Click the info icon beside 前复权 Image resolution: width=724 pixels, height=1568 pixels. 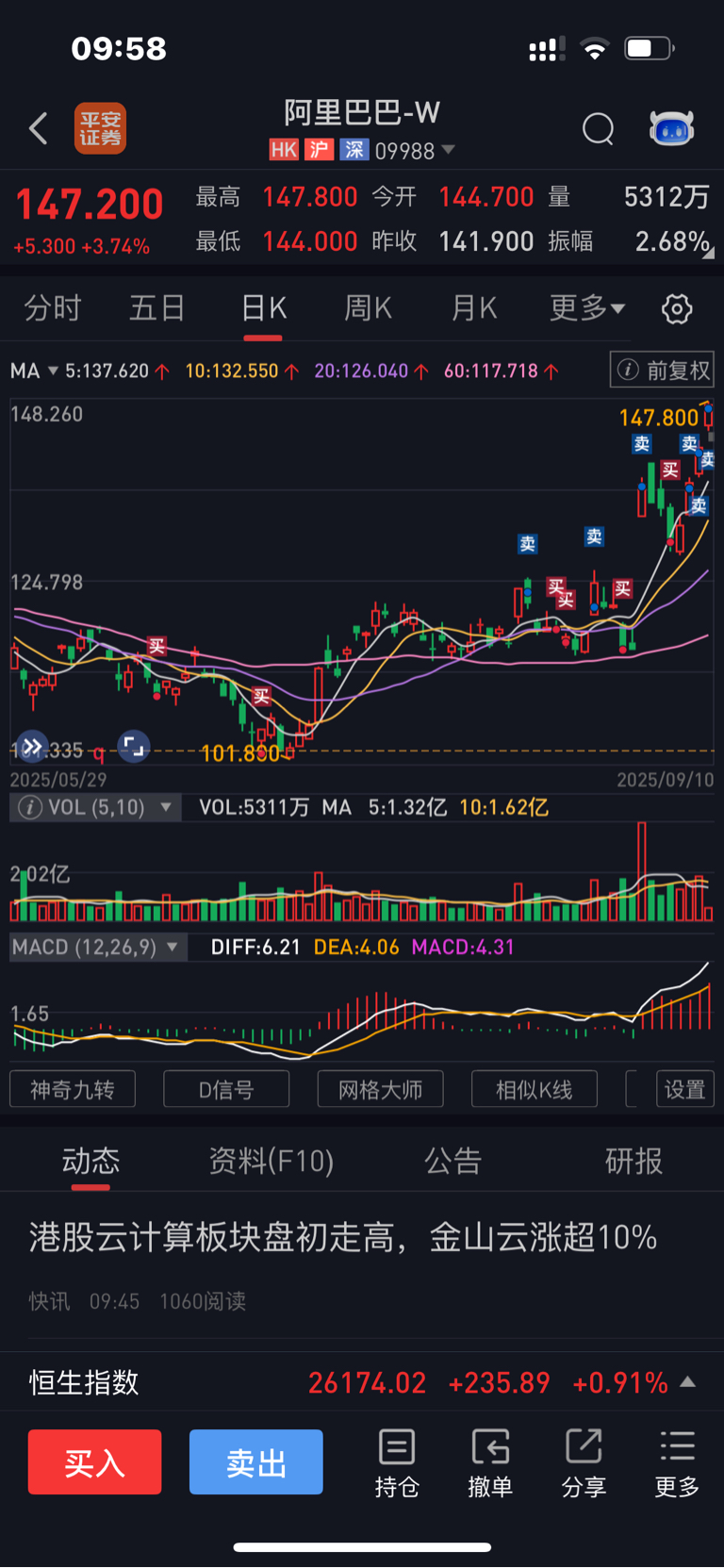pos(628,371)
